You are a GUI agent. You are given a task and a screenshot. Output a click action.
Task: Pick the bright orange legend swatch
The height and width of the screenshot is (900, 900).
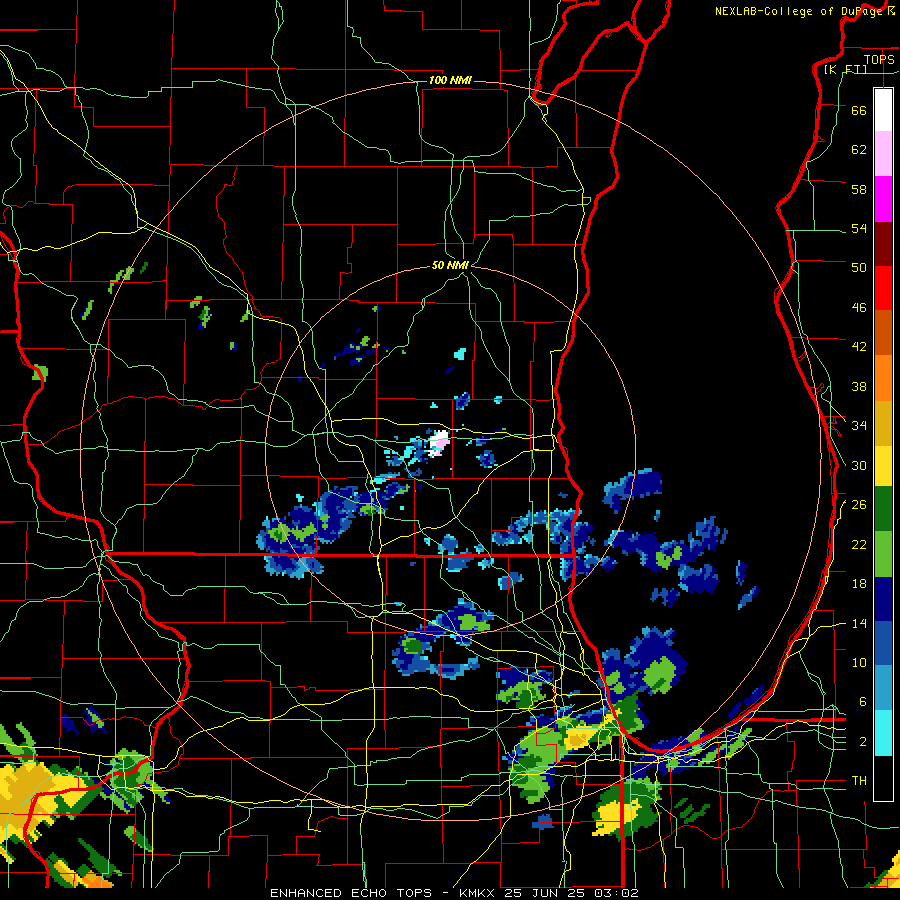(883, 378)
